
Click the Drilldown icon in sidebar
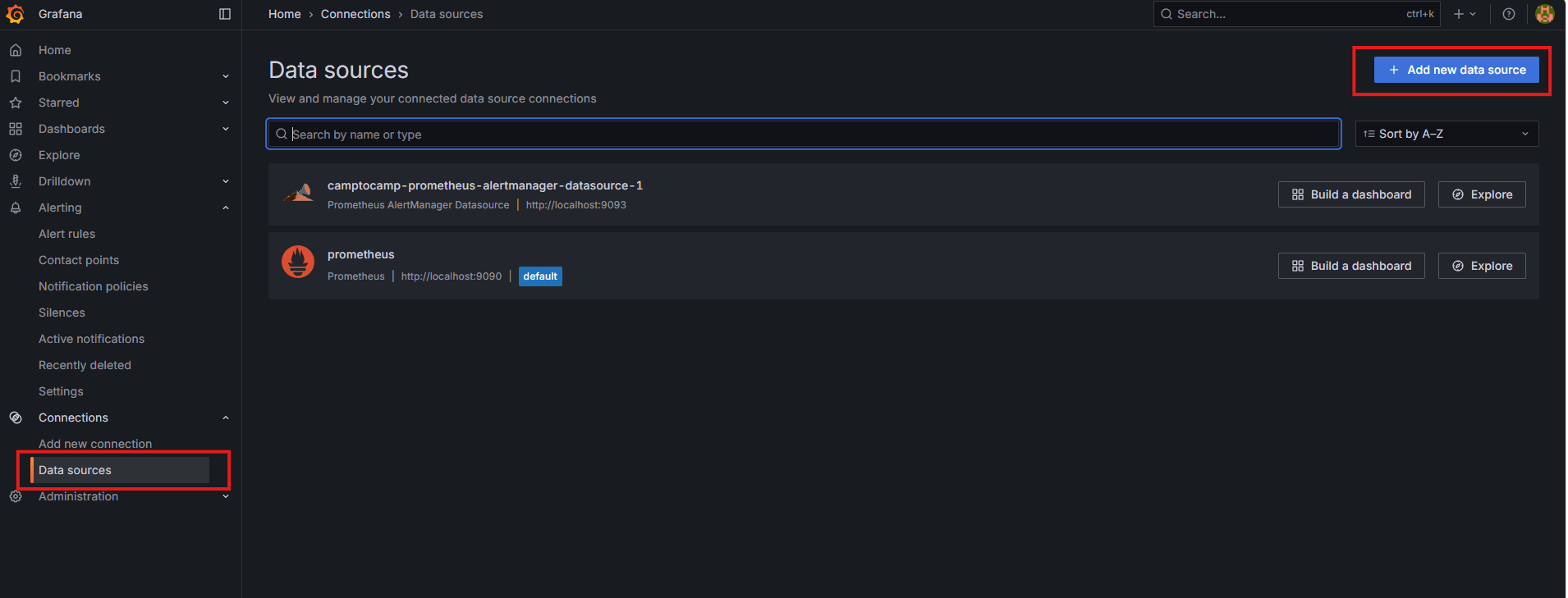pyautogui.click(x=16, y=181)
